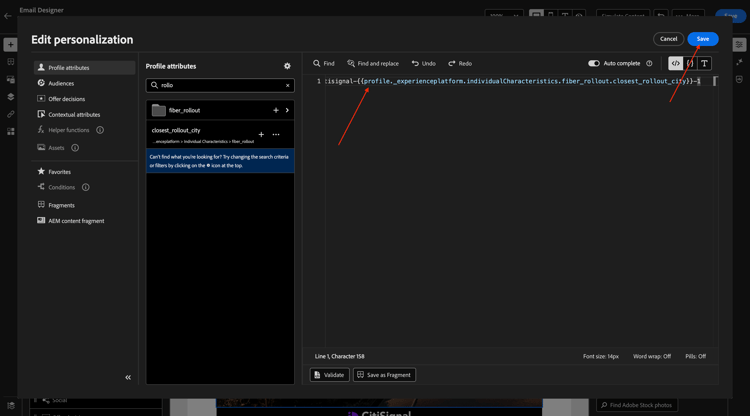Add closest_rollout_city attribute with plus icon

[x=261, y=134]
